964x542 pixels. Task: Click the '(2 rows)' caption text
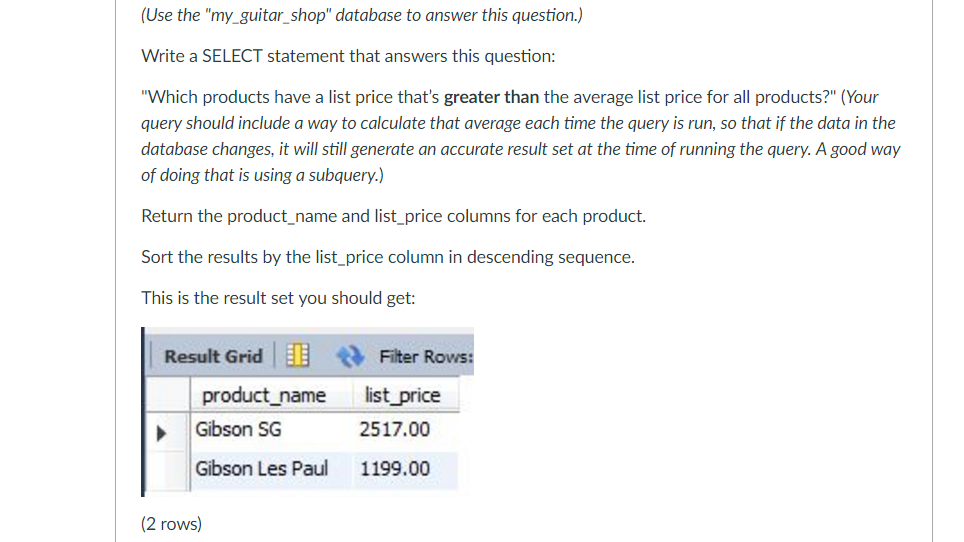(172, 524)
